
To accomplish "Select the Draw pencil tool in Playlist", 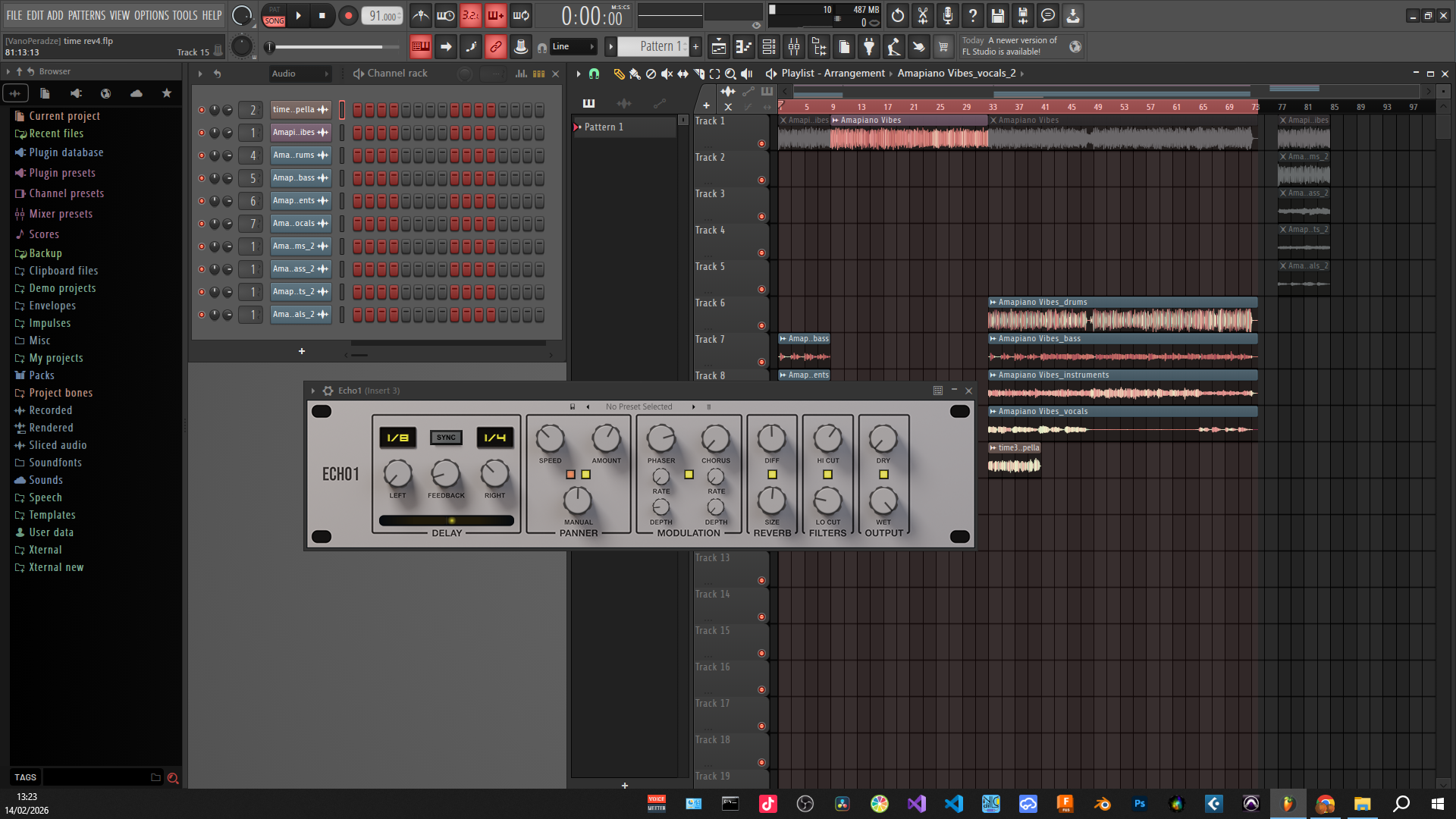I will coord(619,74).
